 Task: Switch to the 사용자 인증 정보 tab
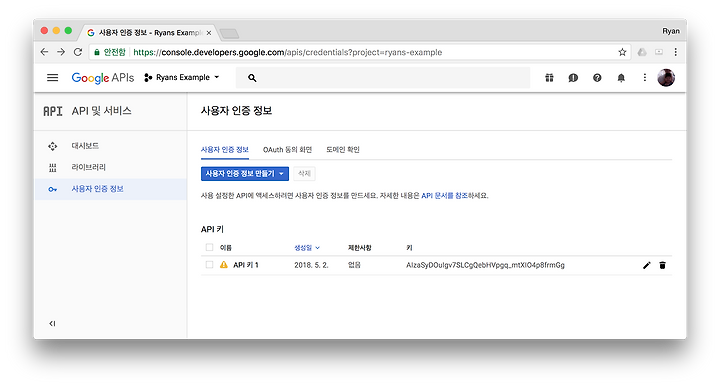[225, 150]
